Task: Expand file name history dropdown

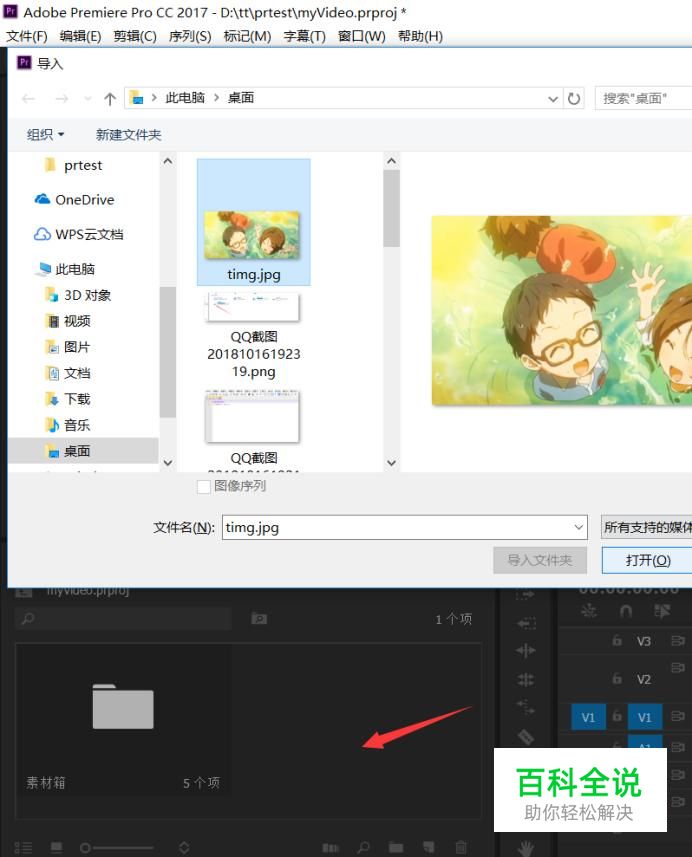Action: (578, 527)
